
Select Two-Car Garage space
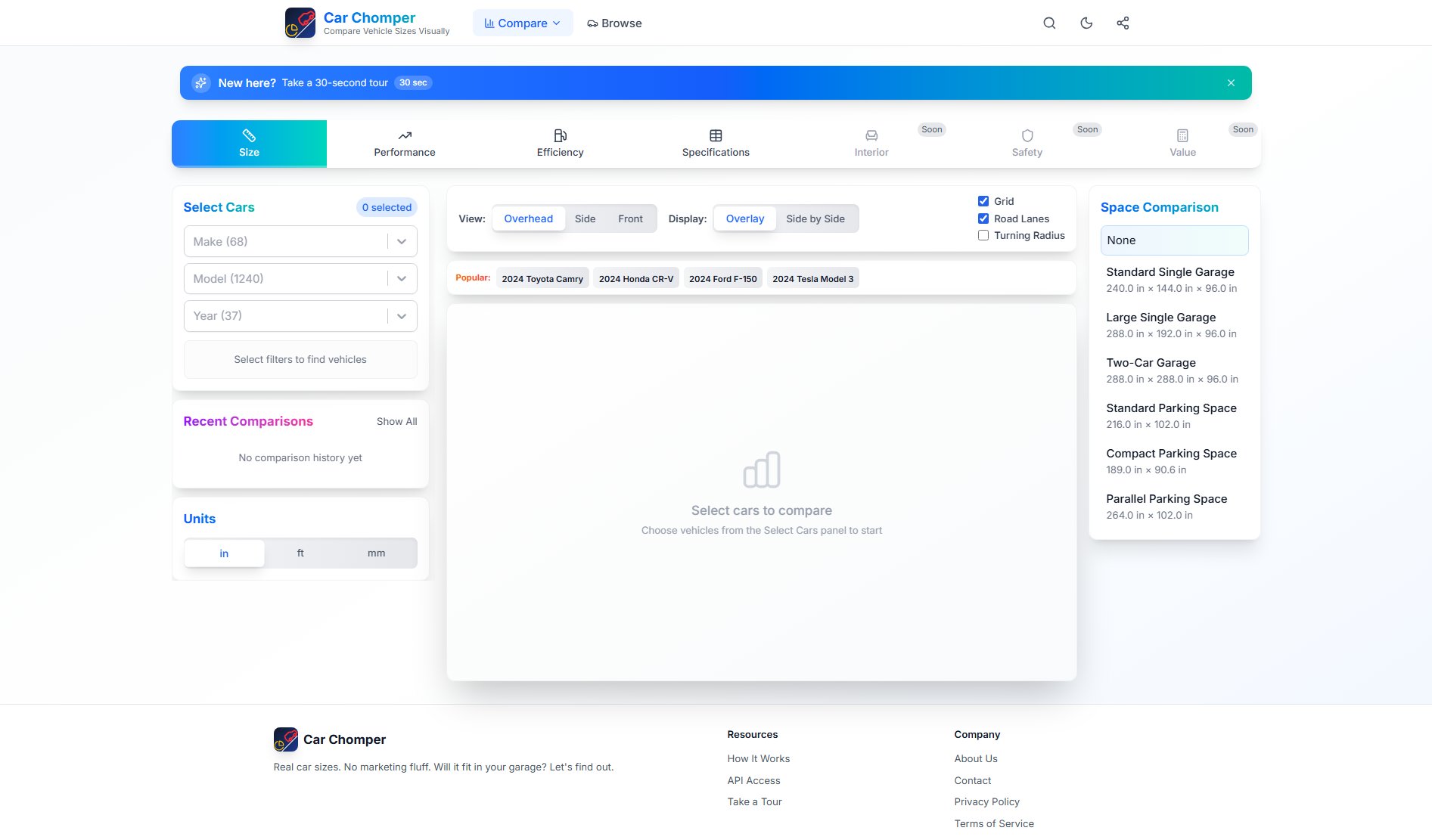(1174, 370)
